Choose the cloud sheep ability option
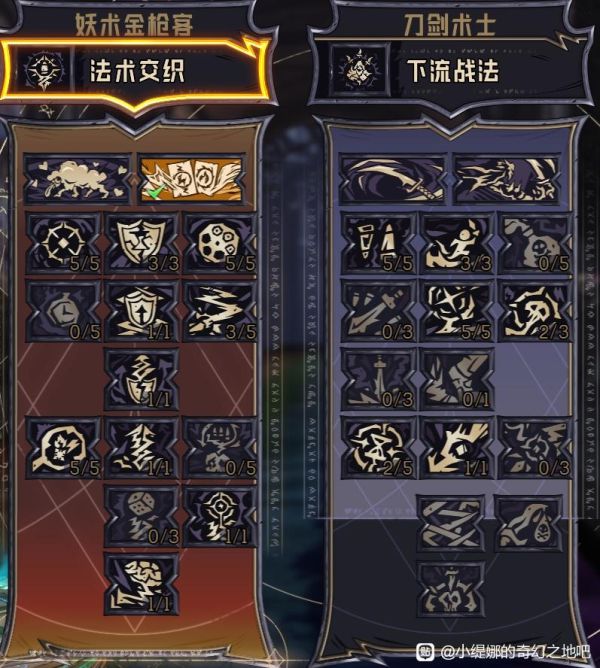Viewport: 600px width, 668px height. [78, 179]
